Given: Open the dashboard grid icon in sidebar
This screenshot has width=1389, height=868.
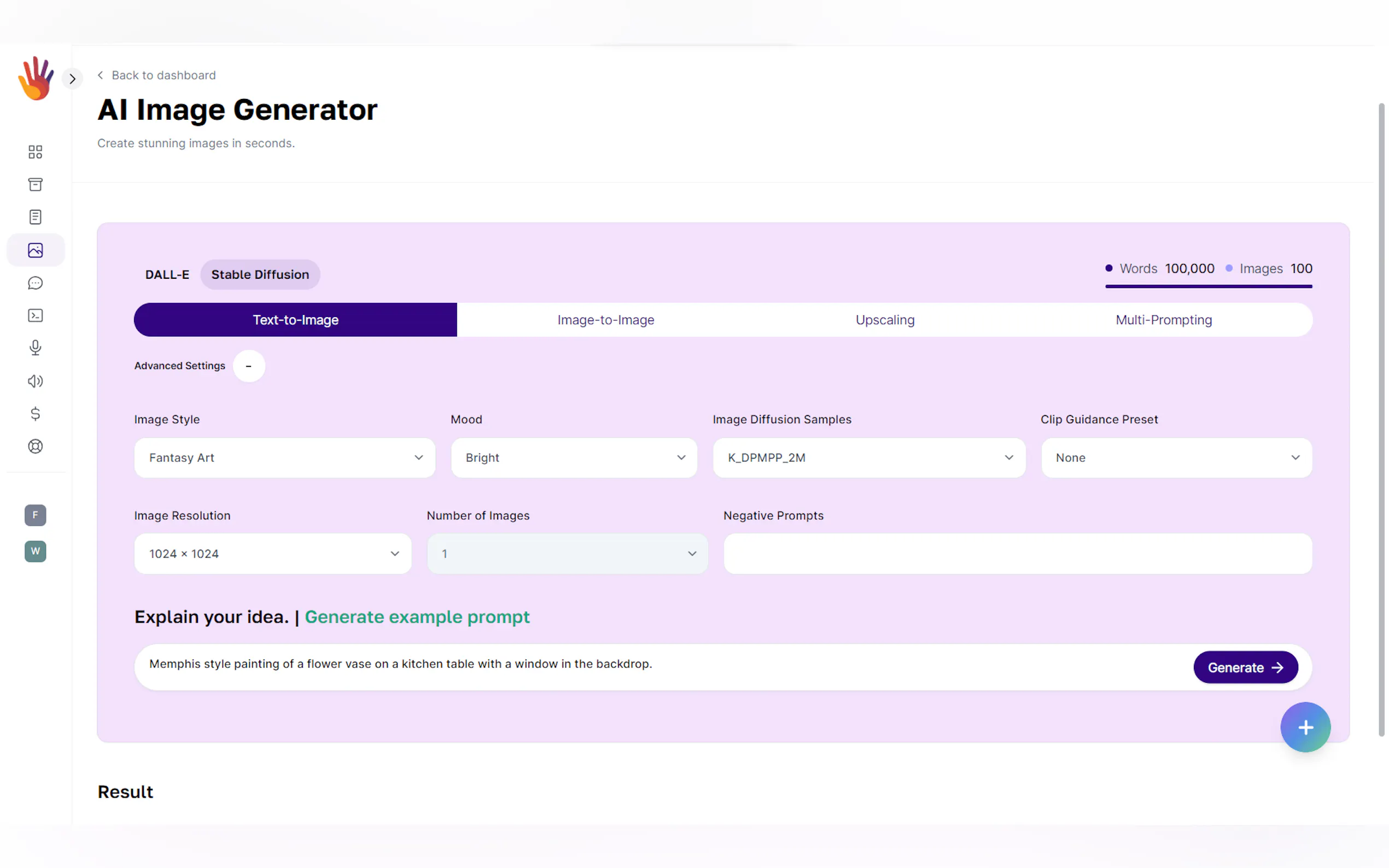Looking at the screenshot, I should point(35,151).
